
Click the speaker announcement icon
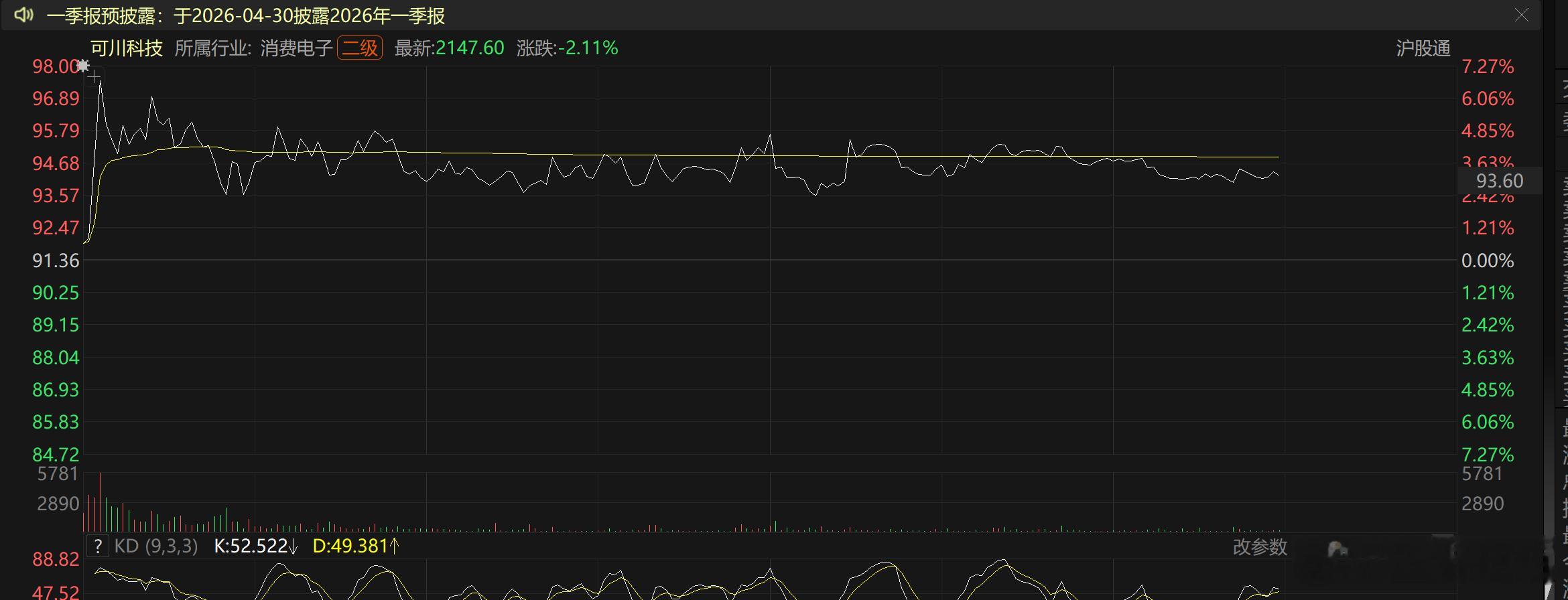pyautogui.click(x=23, y=15)
